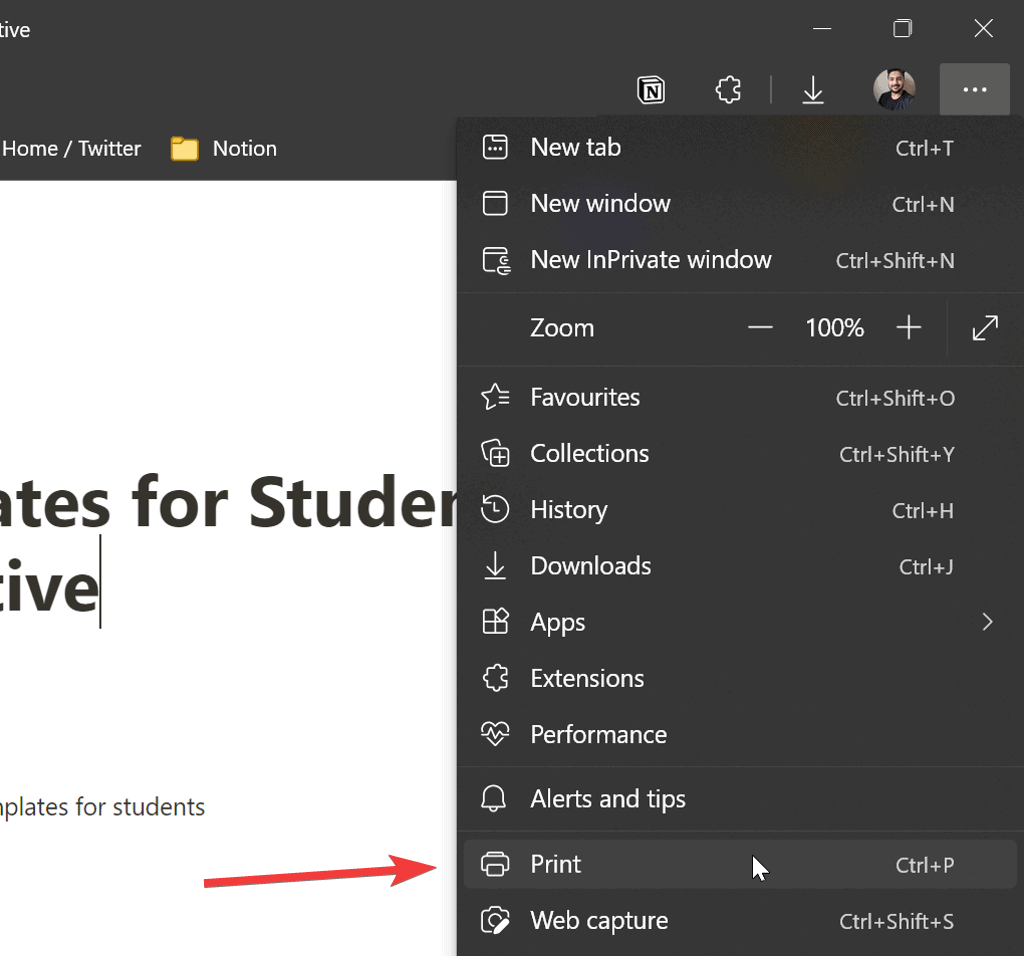Open the Home / Twitter bookmark
The image size is (1024, 956).
pyautogui.click(x=70, y=149)
